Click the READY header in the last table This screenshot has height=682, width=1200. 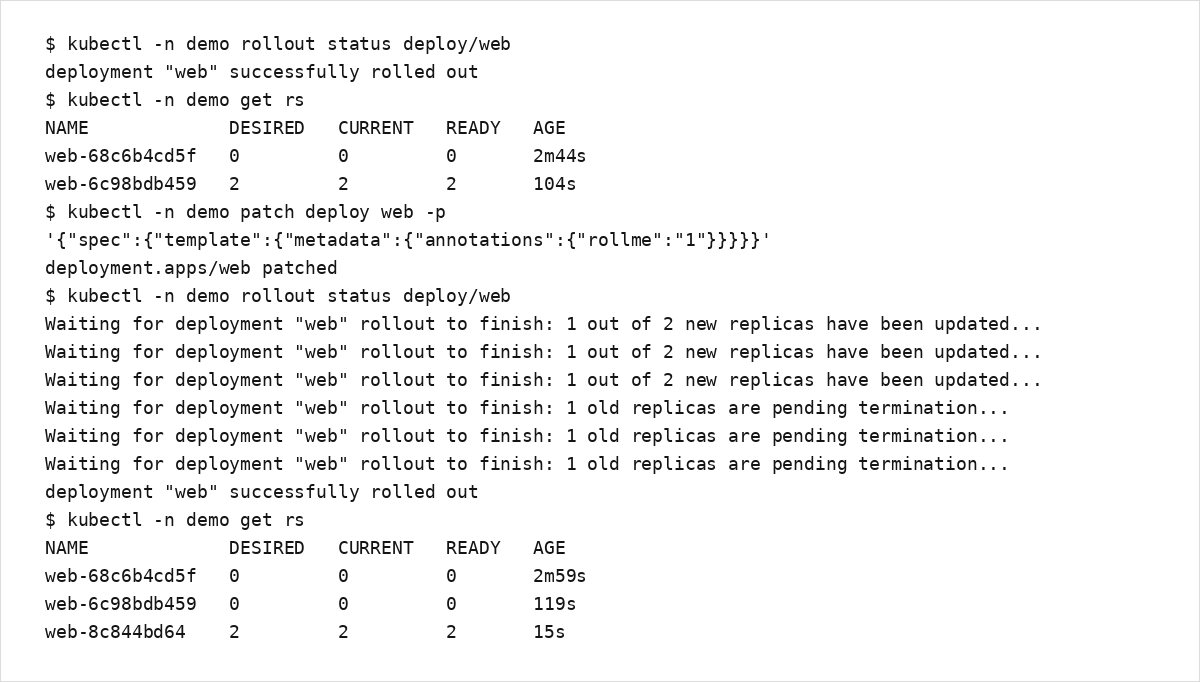(x=473, y=548)
